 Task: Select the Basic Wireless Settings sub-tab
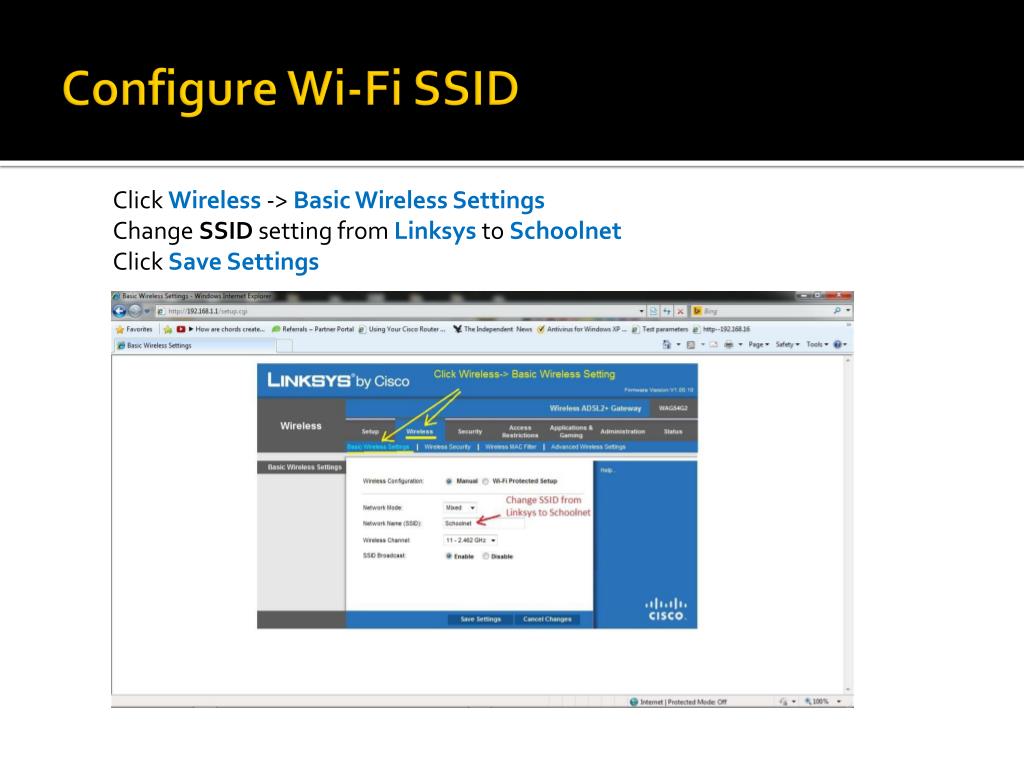point(378,447)
